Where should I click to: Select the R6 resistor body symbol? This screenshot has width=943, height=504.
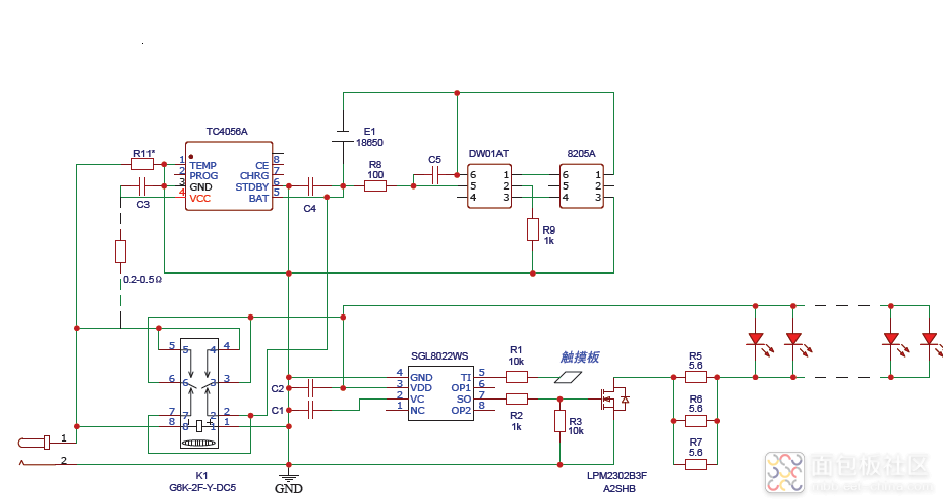(696, 421)
